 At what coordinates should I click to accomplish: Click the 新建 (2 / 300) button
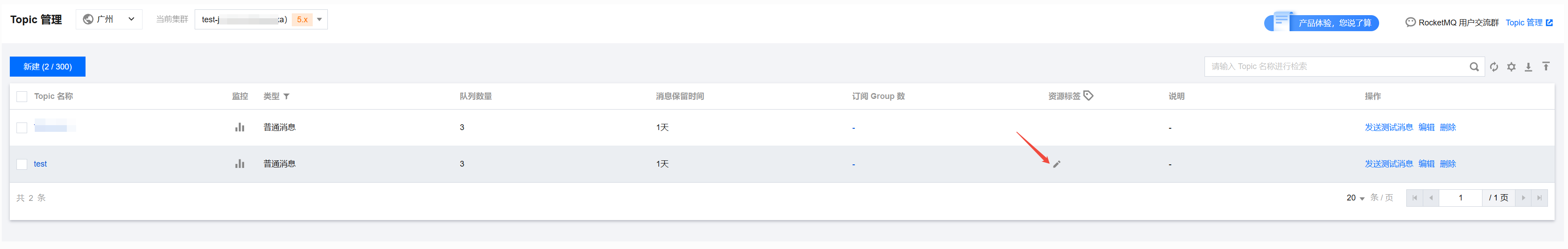pos(48,67)
